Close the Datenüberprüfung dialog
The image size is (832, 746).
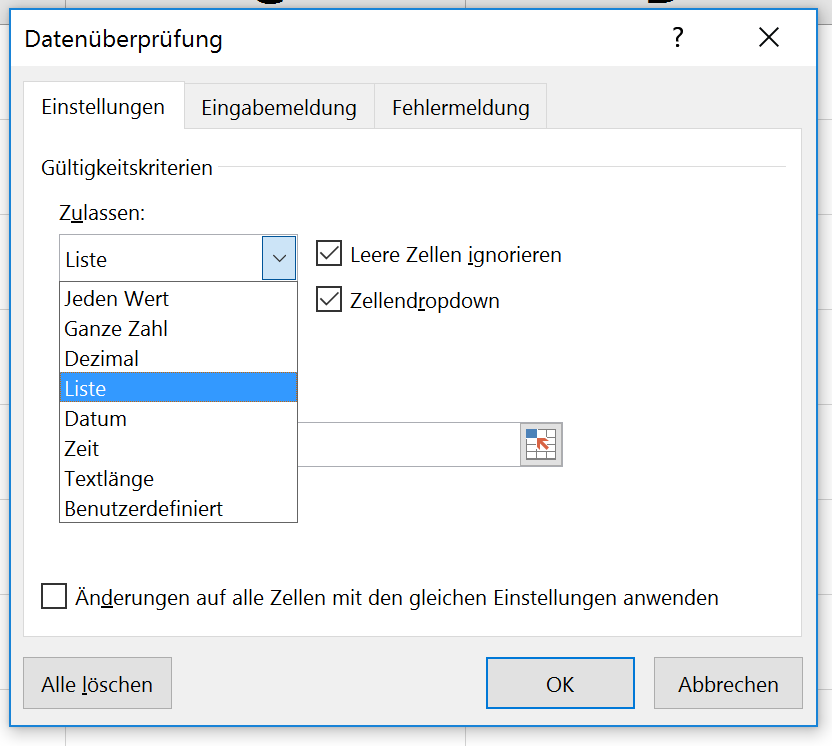coord(768,39)
